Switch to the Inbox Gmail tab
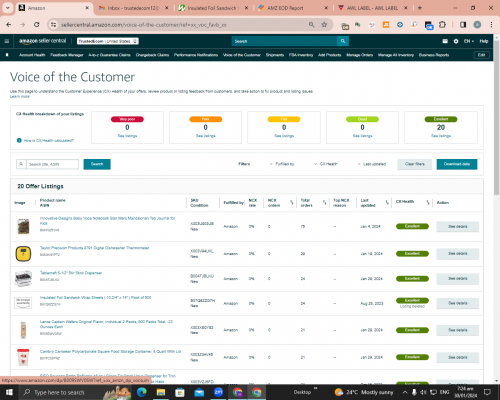This screenshot has height=400, width=500. (x=133, y=8)
